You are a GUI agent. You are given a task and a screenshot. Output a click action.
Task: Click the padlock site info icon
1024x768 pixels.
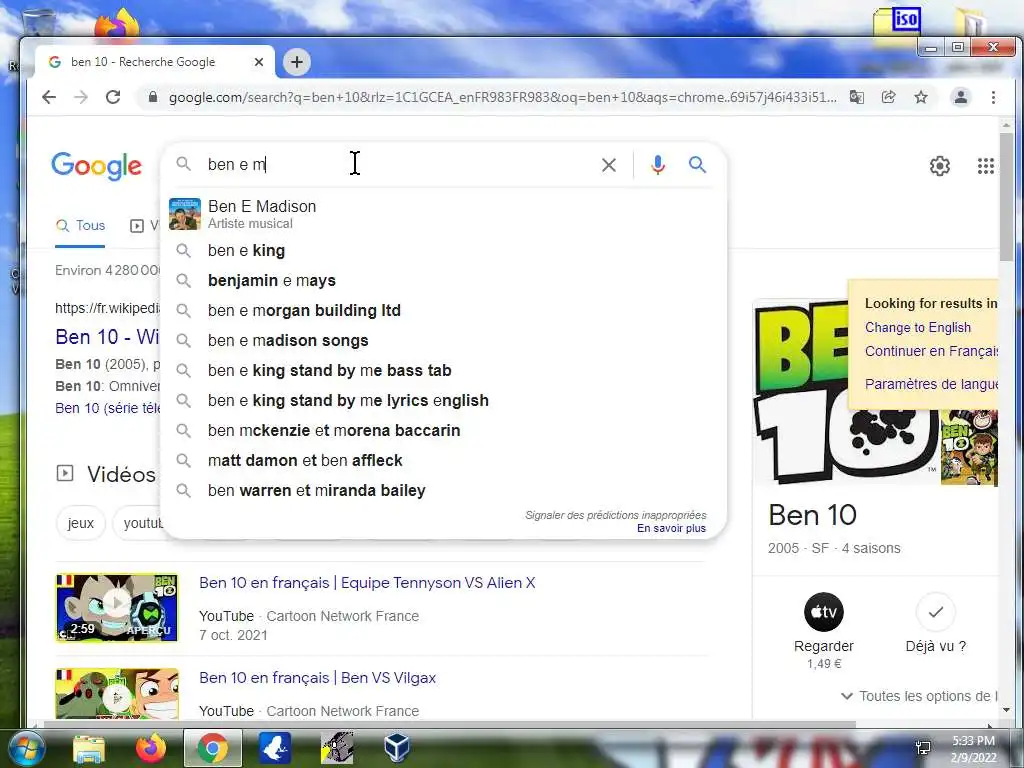153,97
